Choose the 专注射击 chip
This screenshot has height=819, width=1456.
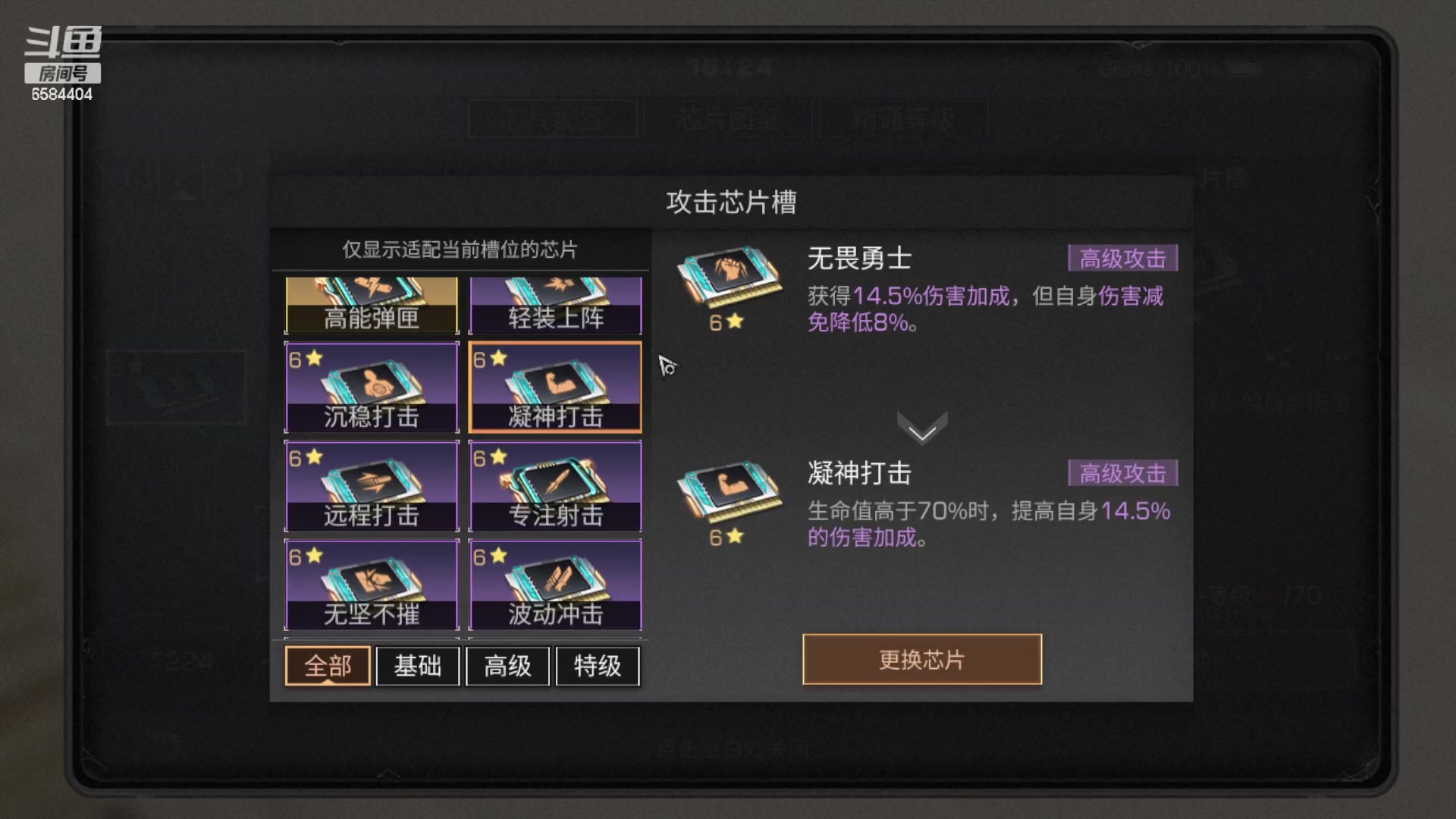click(555, 486)
